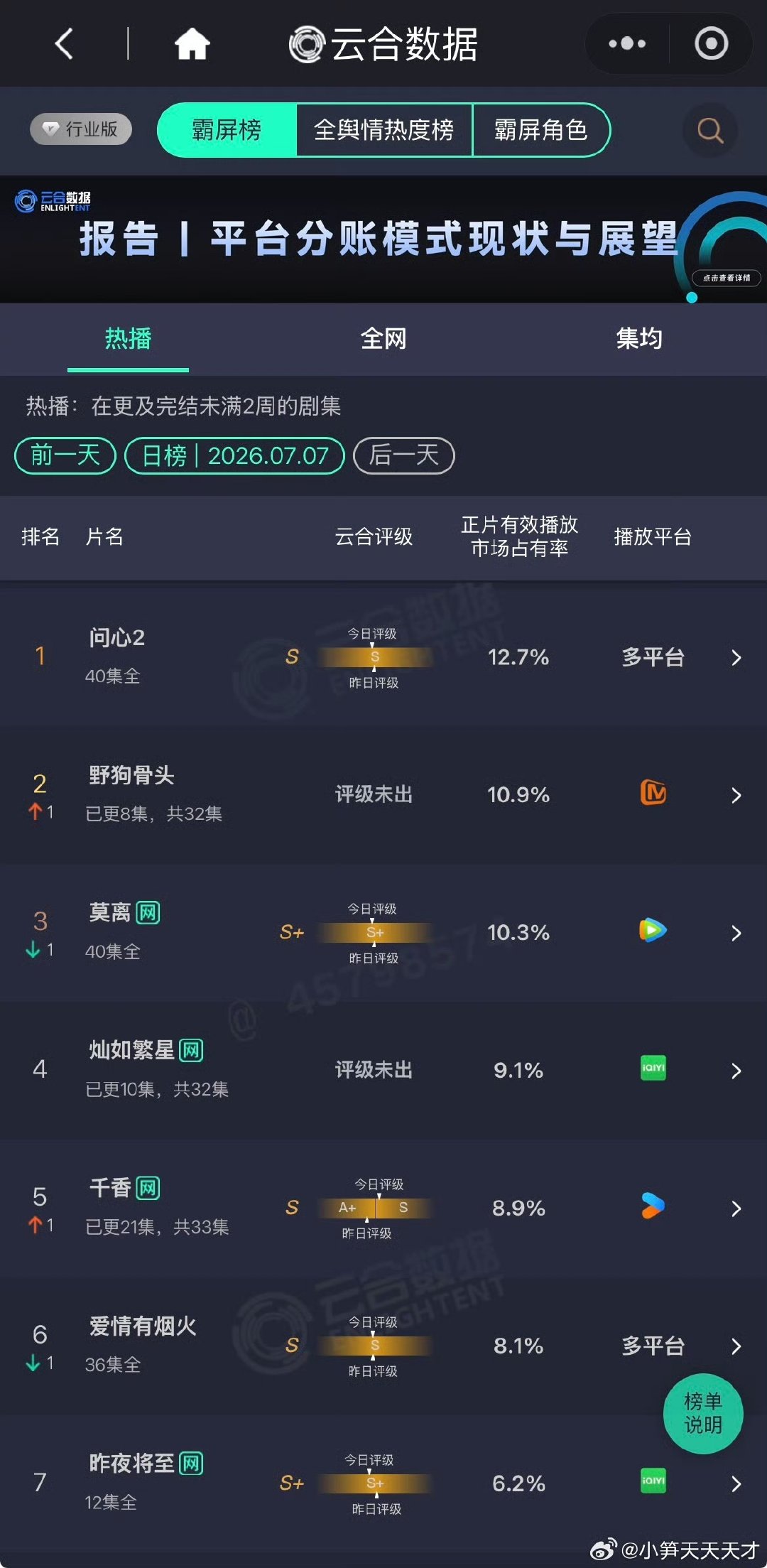Image resolution: width=767 pixels, height=1568 pixels.
Task: Tap Youku icon for 千香
Action: (x=653, y=1206)
